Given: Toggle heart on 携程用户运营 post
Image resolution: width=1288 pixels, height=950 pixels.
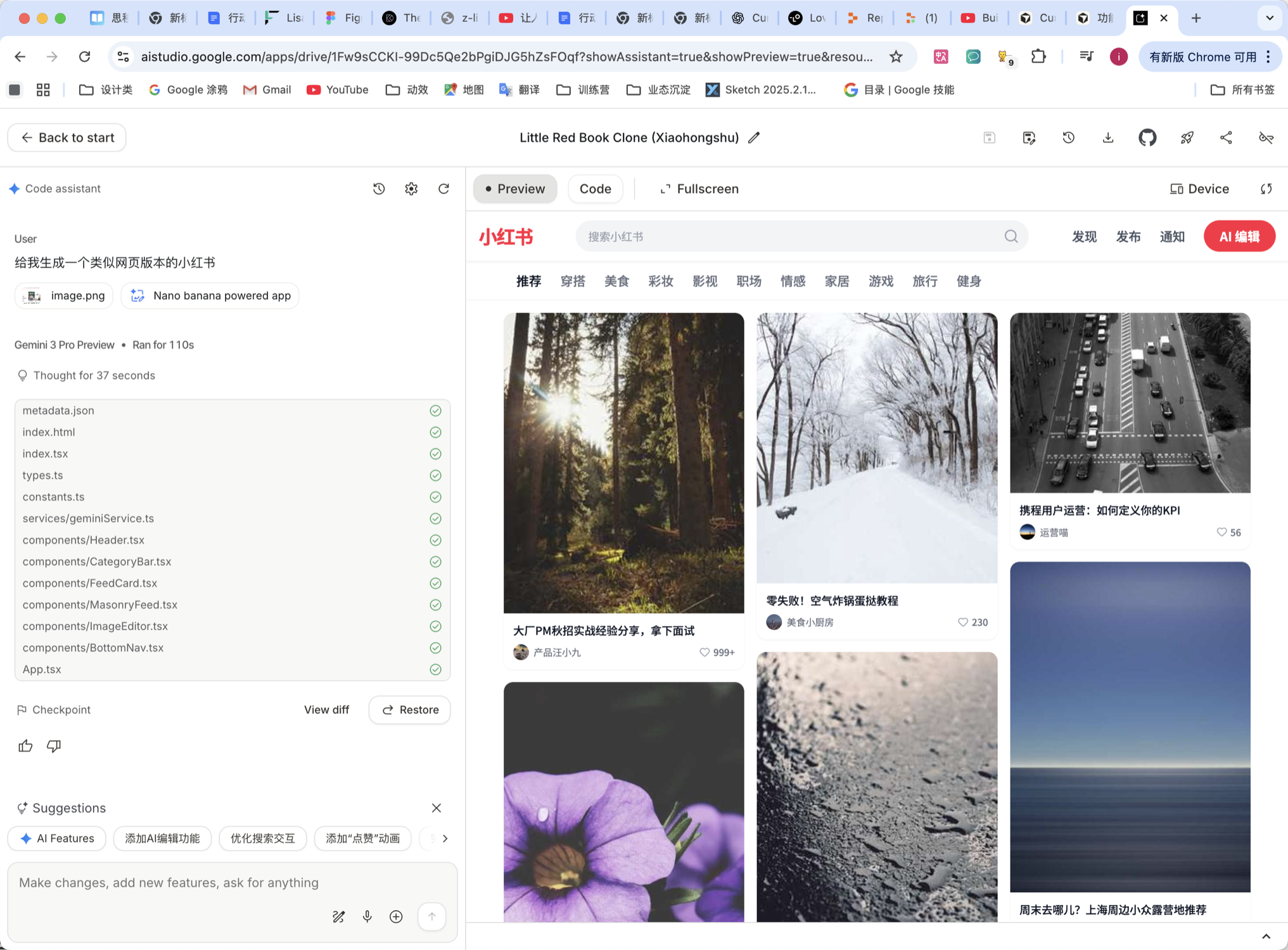Looking at the screenshot, I should 1221,532.
